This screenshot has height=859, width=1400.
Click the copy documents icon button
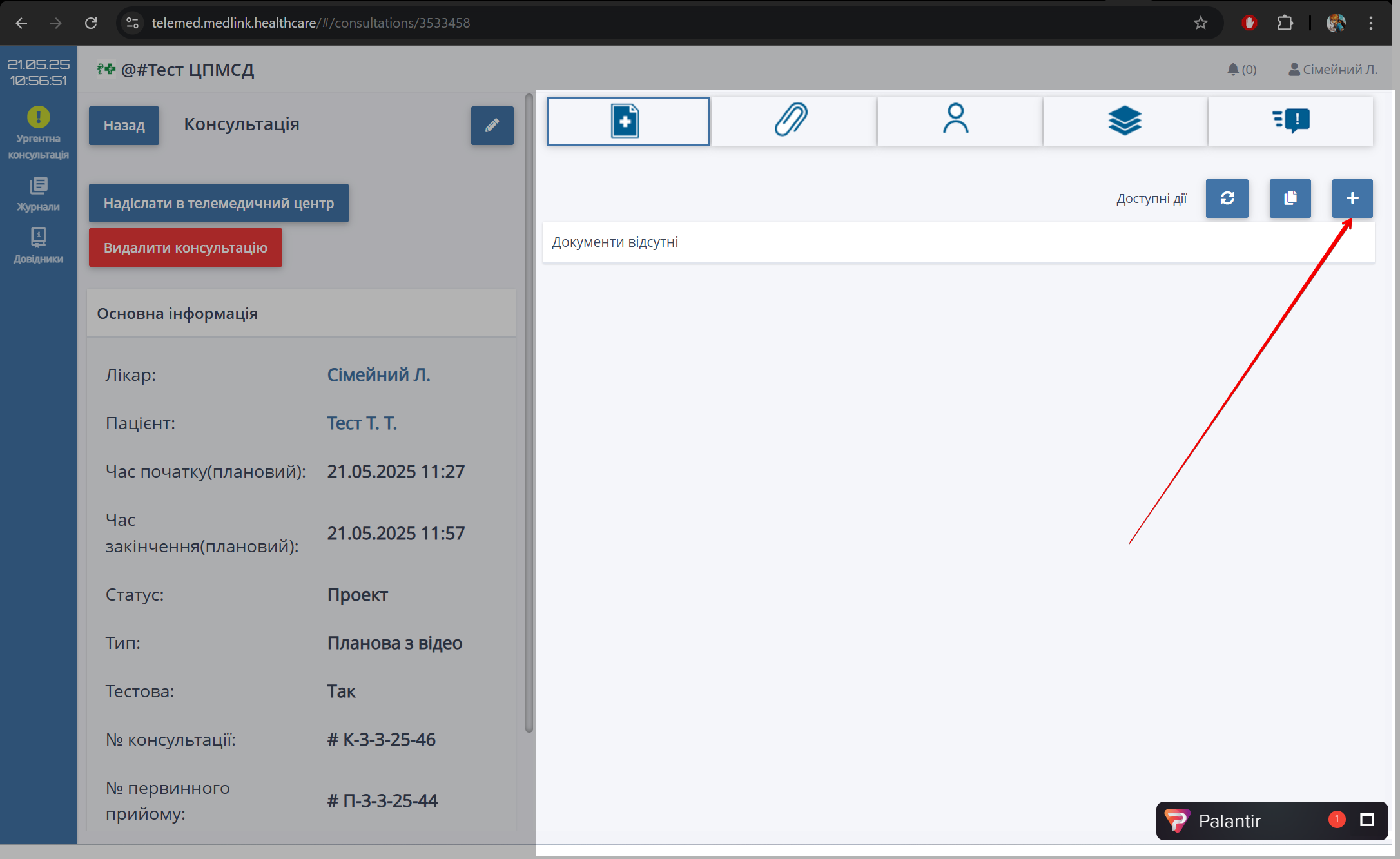(1290, 198)
